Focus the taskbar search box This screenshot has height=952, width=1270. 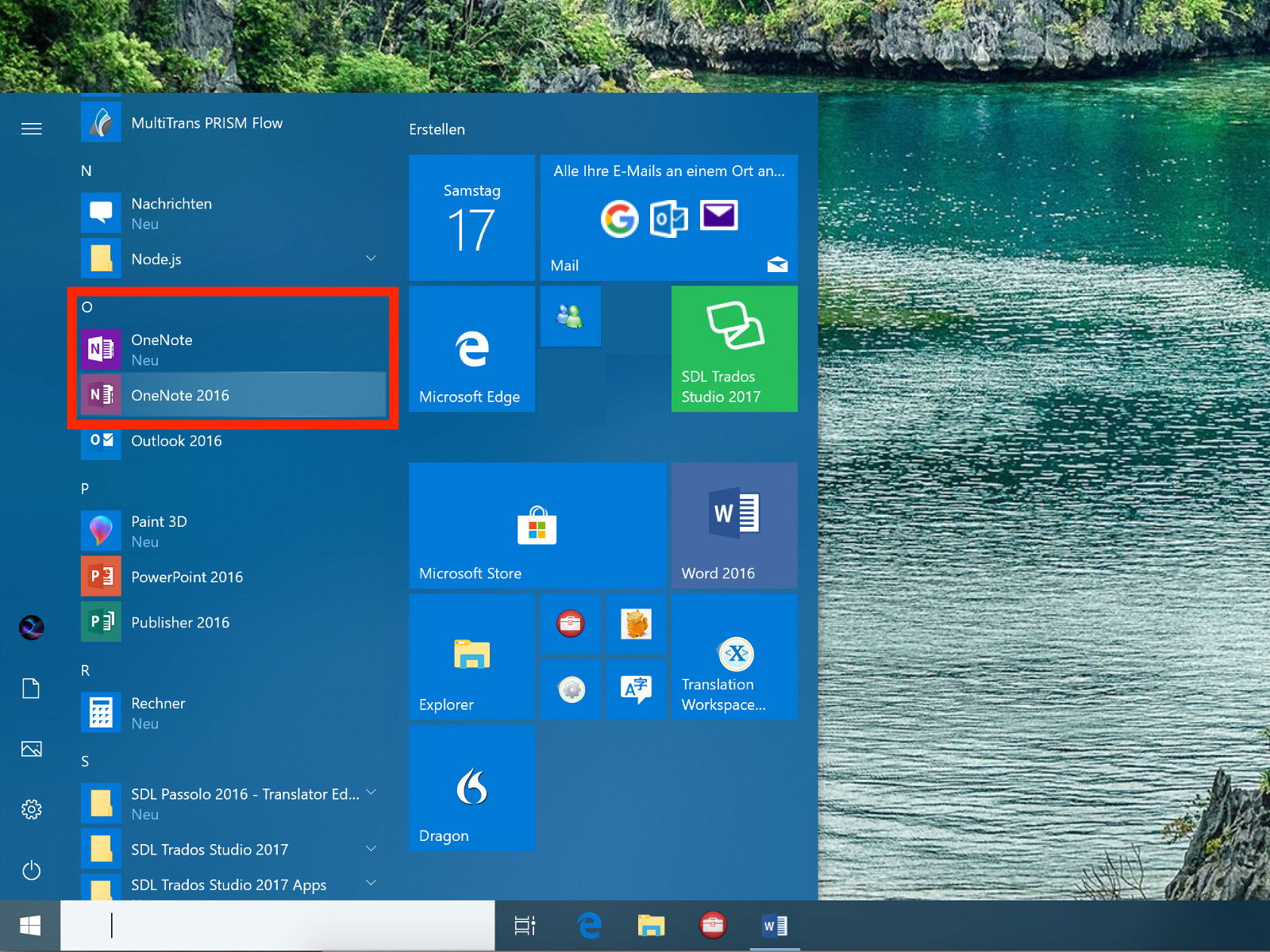pyautogui.click(x=278, y=926)
